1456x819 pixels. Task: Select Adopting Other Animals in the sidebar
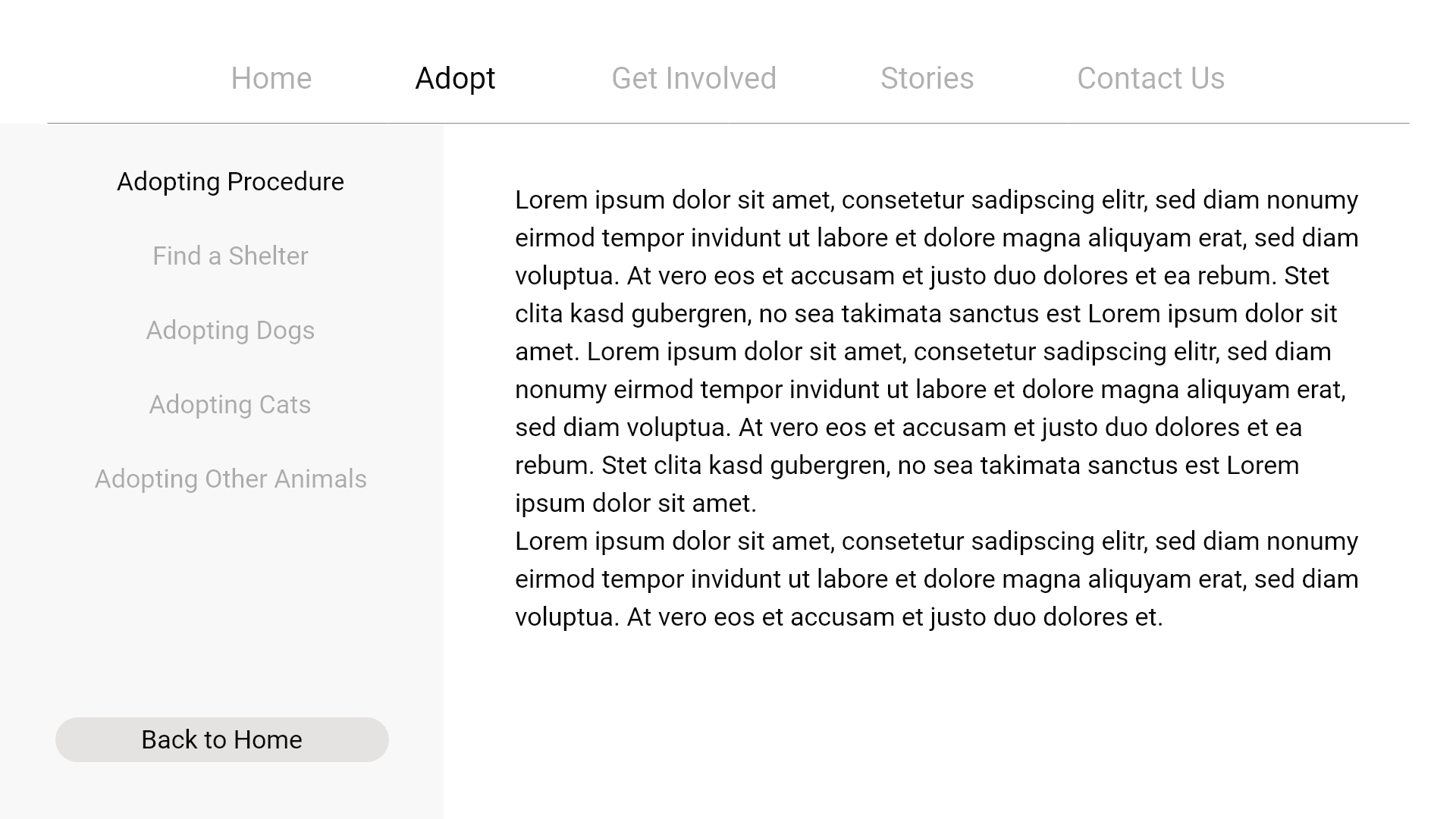[231, 479]
